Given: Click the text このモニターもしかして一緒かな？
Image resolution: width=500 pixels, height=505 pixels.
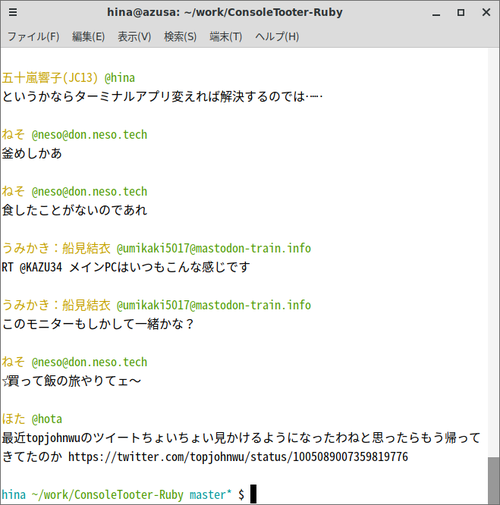Looking at the screenshot, I should (98, 324).
